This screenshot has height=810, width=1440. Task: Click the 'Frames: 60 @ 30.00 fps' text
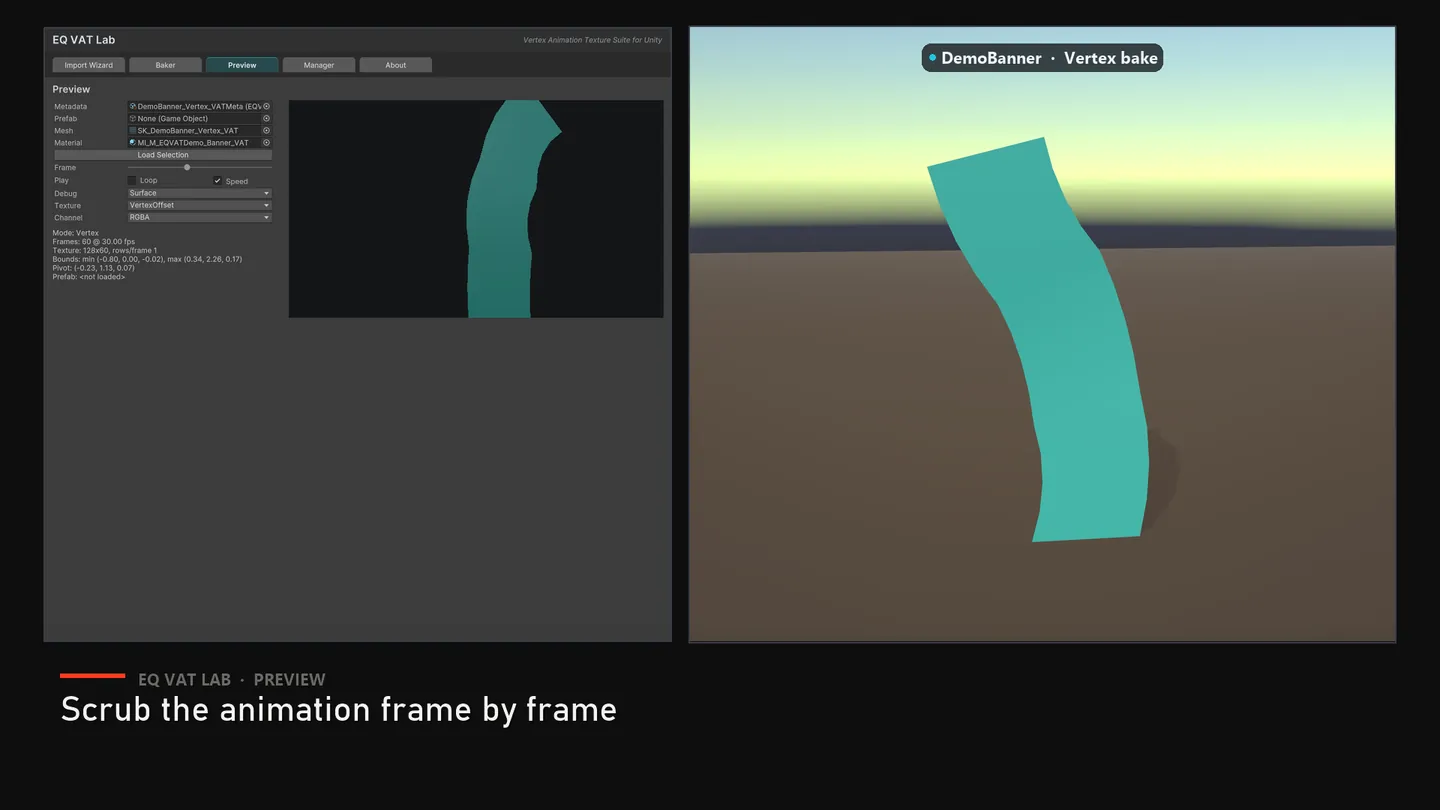pyautogui.click(x=94, y=242)
